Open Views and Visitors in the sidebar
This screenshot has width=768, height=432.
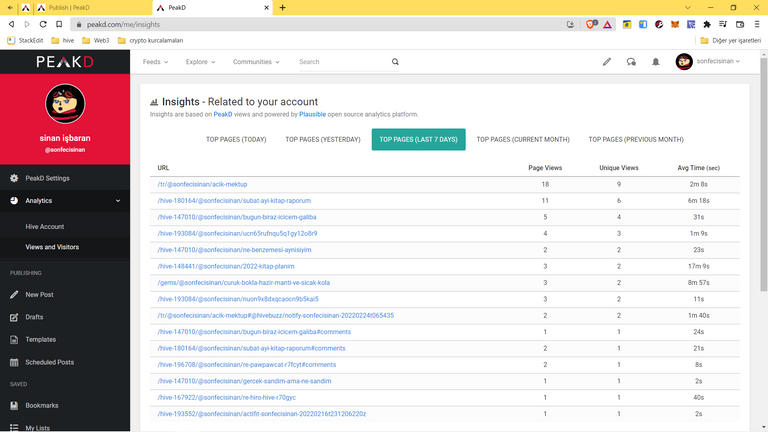point(52,247)
